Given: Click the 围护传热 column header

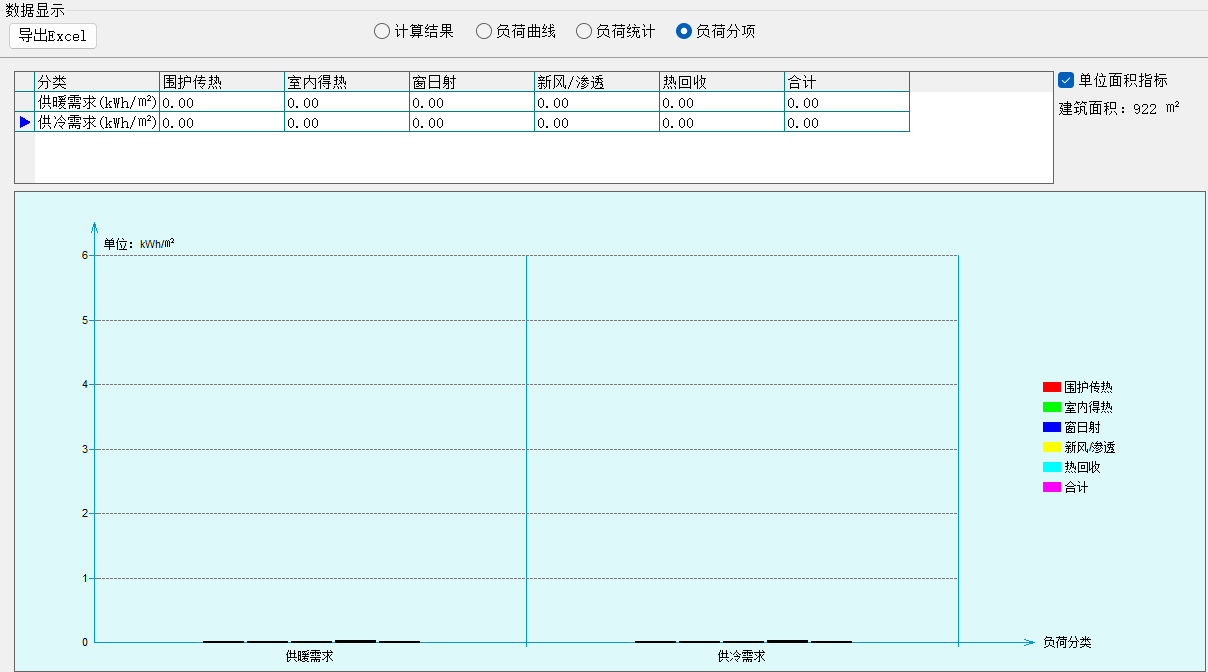Looking at the screenshot, I should click(x=222, y=82).
